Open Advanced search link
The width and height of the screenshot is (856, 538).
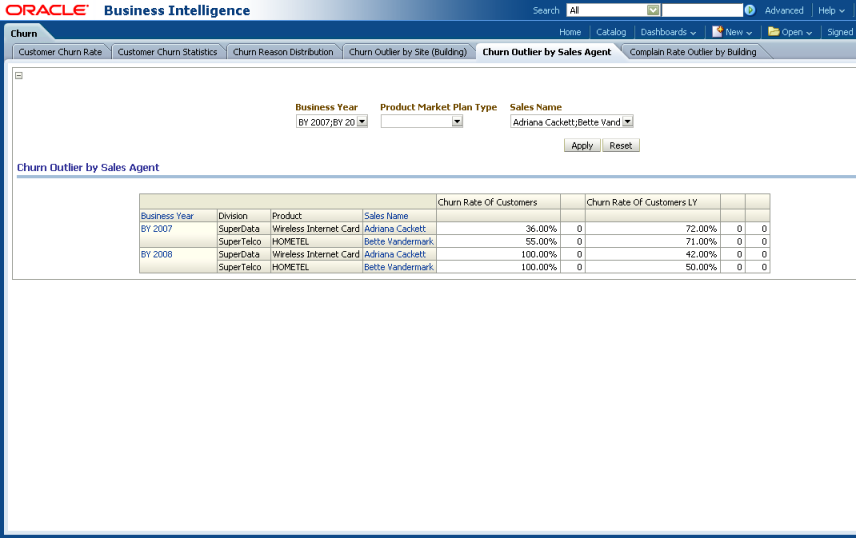point(784,10)
